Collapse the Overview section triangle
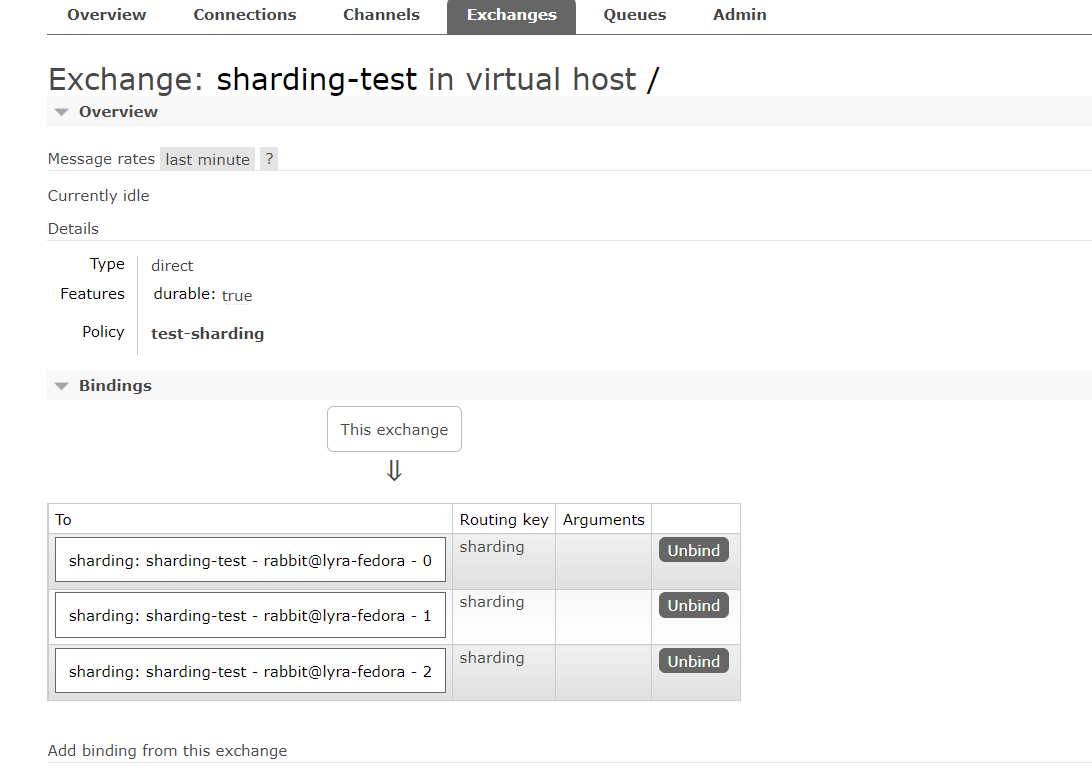 tap(62, 112)
